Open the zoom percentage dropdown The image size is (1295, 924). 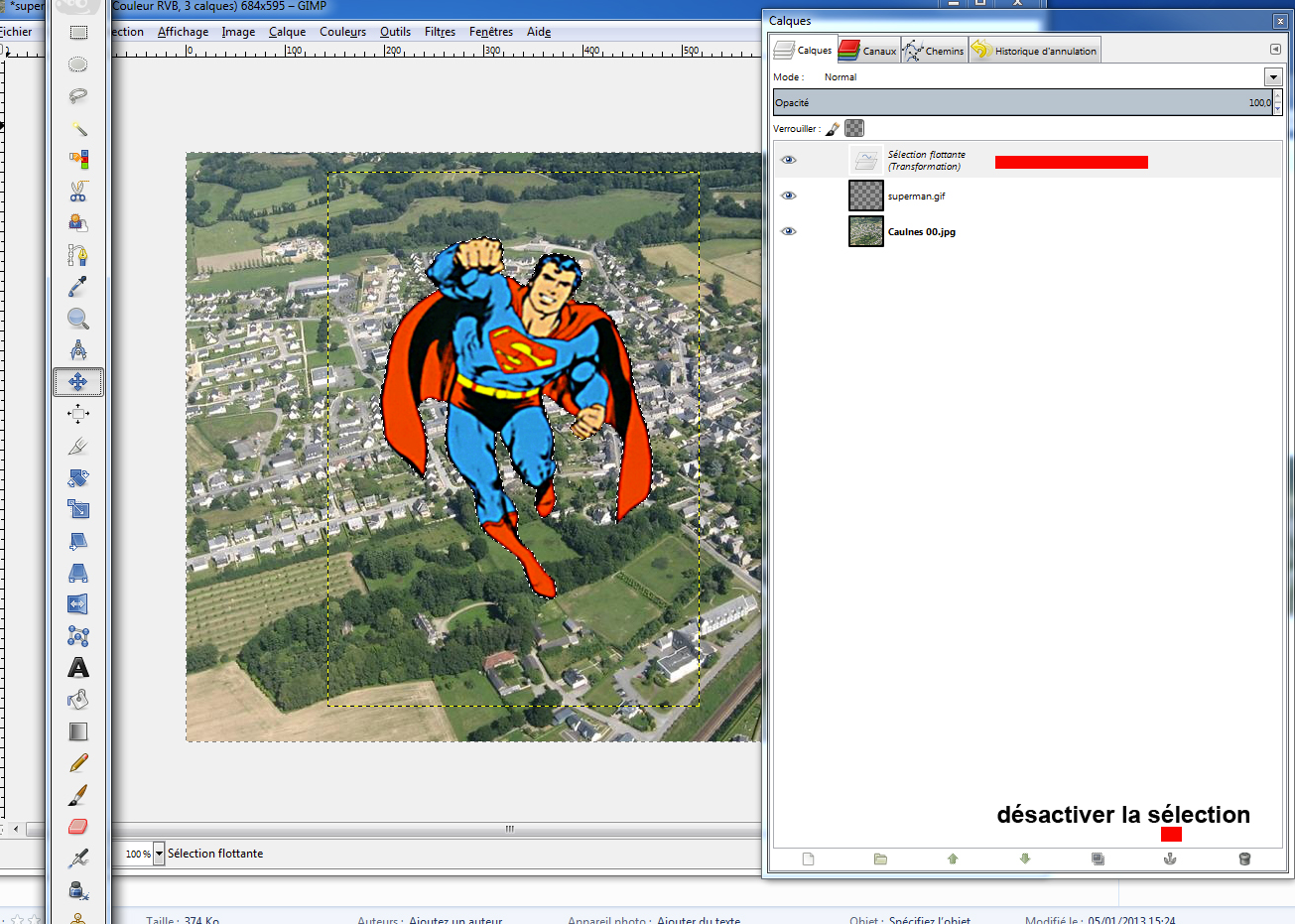(x=159, y=854)
